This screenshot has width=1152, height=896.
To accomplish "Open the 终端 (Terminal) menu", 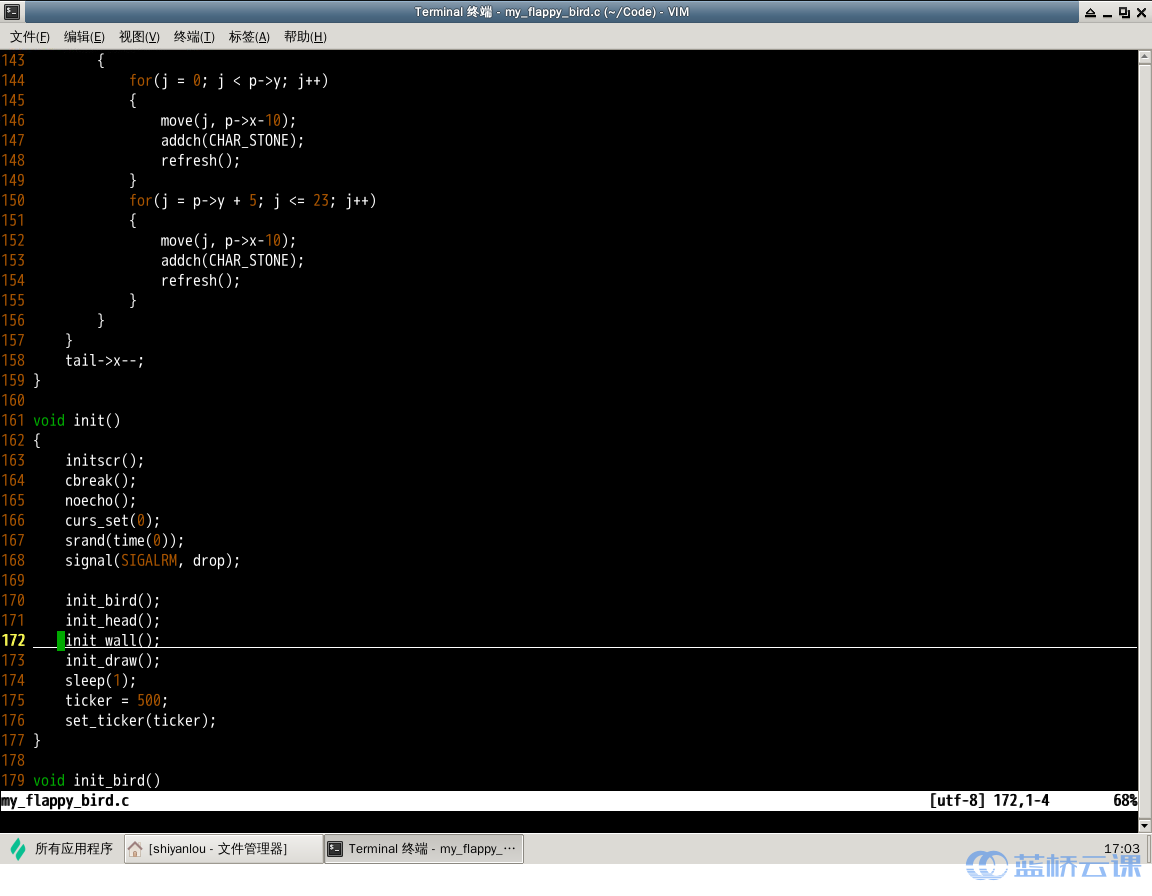I will (194, 37).
